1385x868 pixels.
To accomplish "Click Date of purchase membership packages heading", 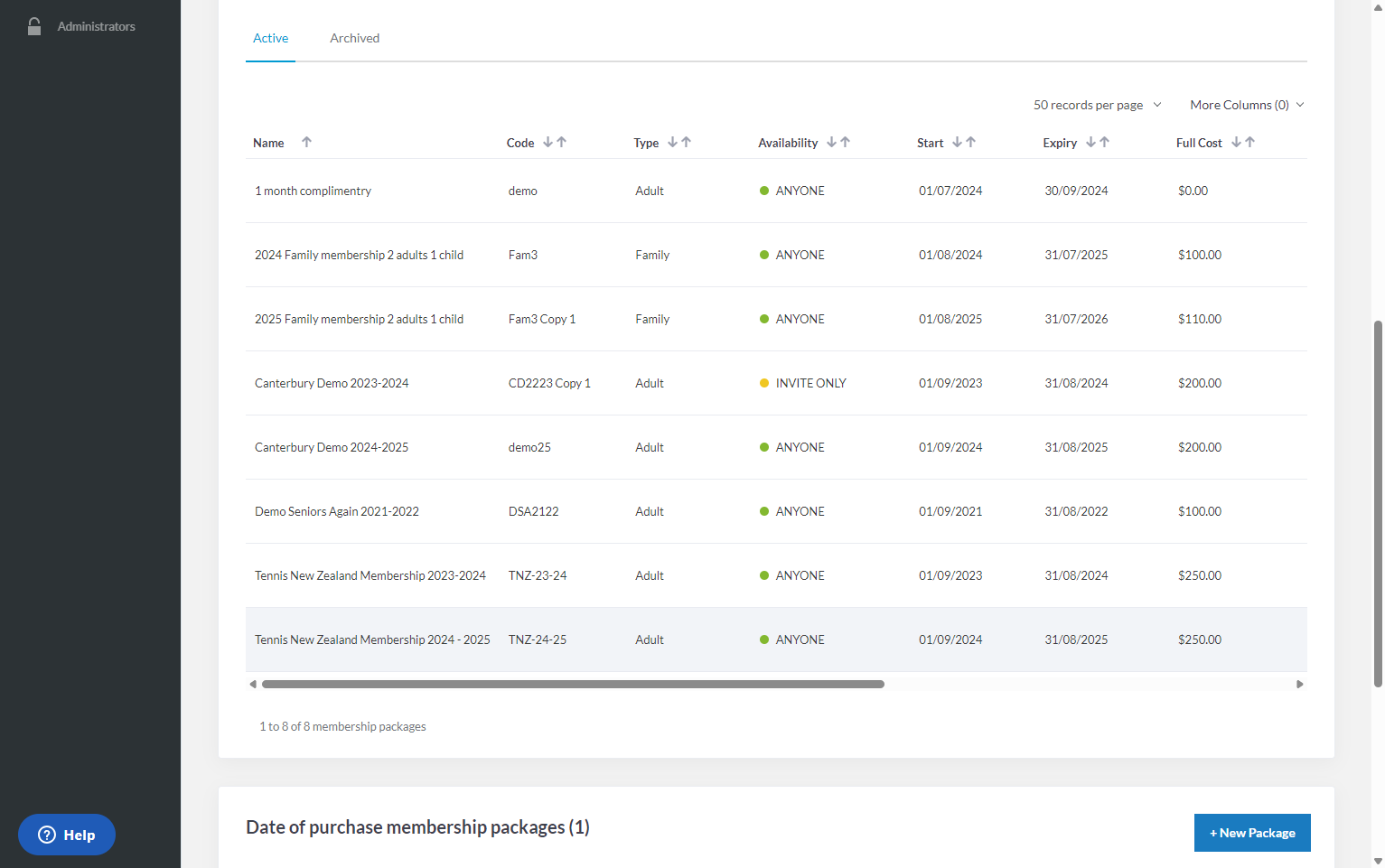I will [x=417, y=827].
